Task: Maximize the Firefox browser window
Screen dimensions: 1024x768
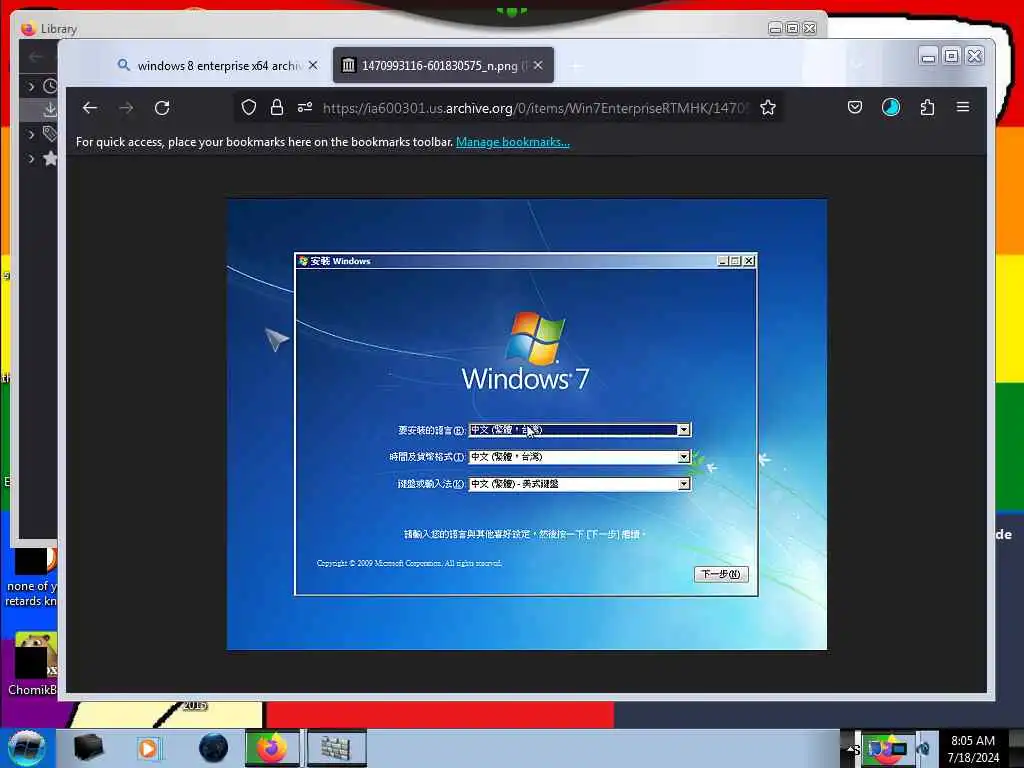Action: (952, 57)
